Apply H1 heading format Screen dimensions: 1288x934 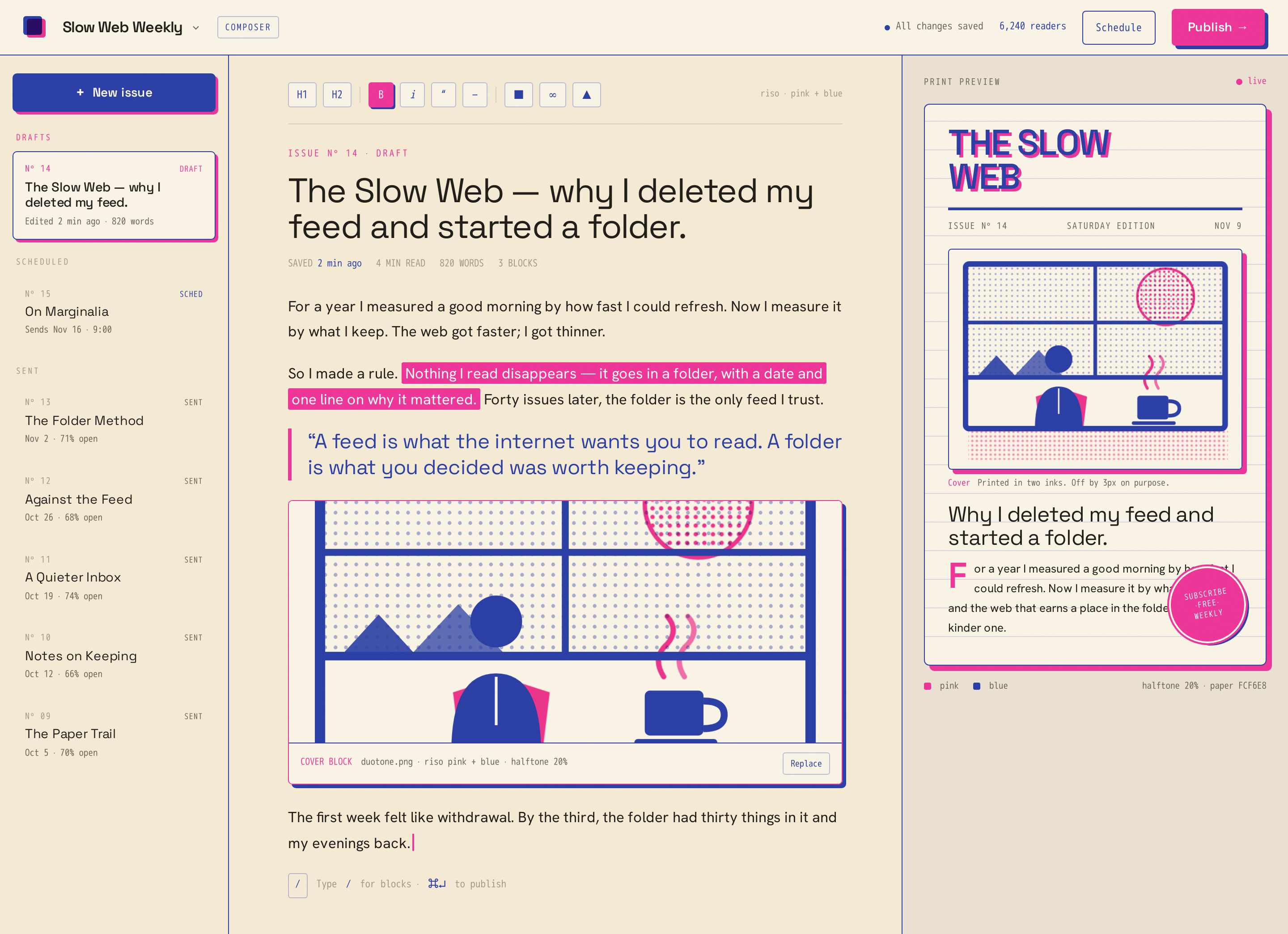pos(302,94)
